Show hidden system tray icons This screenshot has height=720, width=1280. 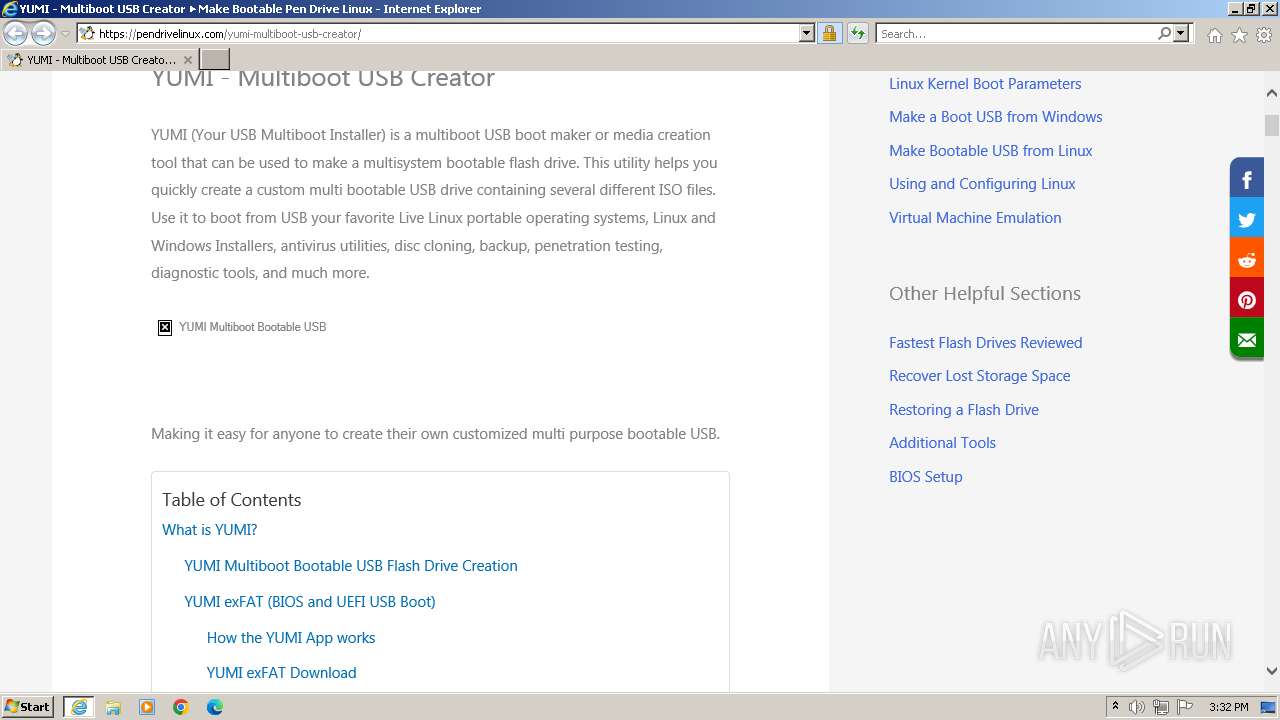pos(1115,707)
